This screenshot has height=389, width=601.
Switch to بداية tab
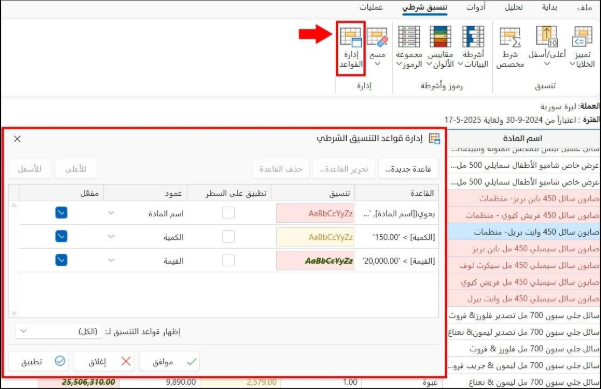point(550,7)
